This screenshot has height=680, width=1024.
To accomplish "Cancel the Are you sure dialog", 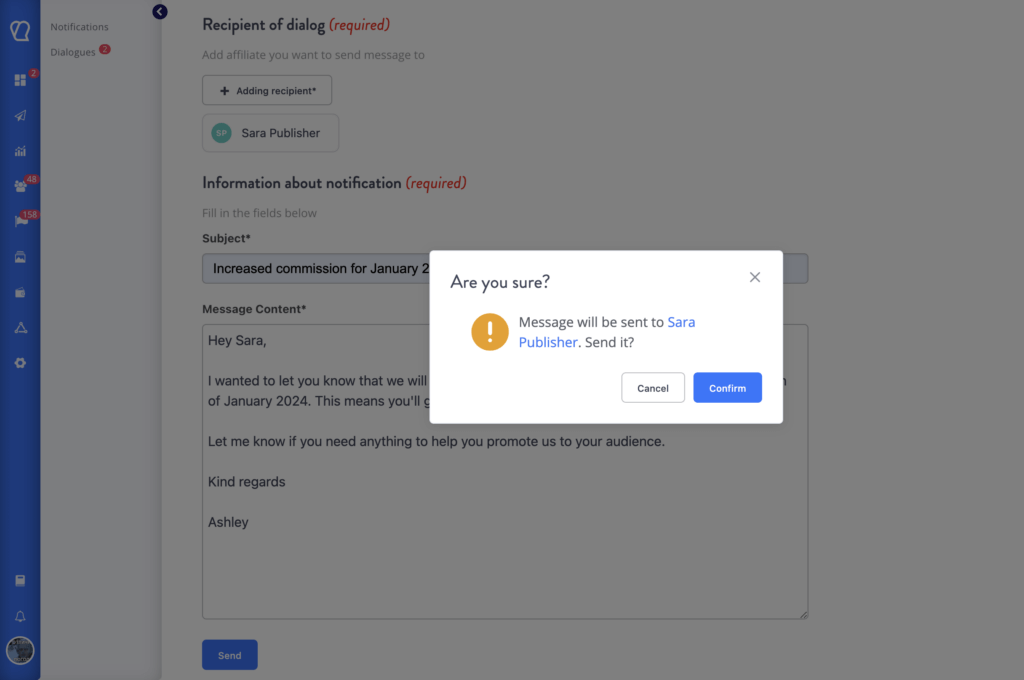I will (653, 387).
